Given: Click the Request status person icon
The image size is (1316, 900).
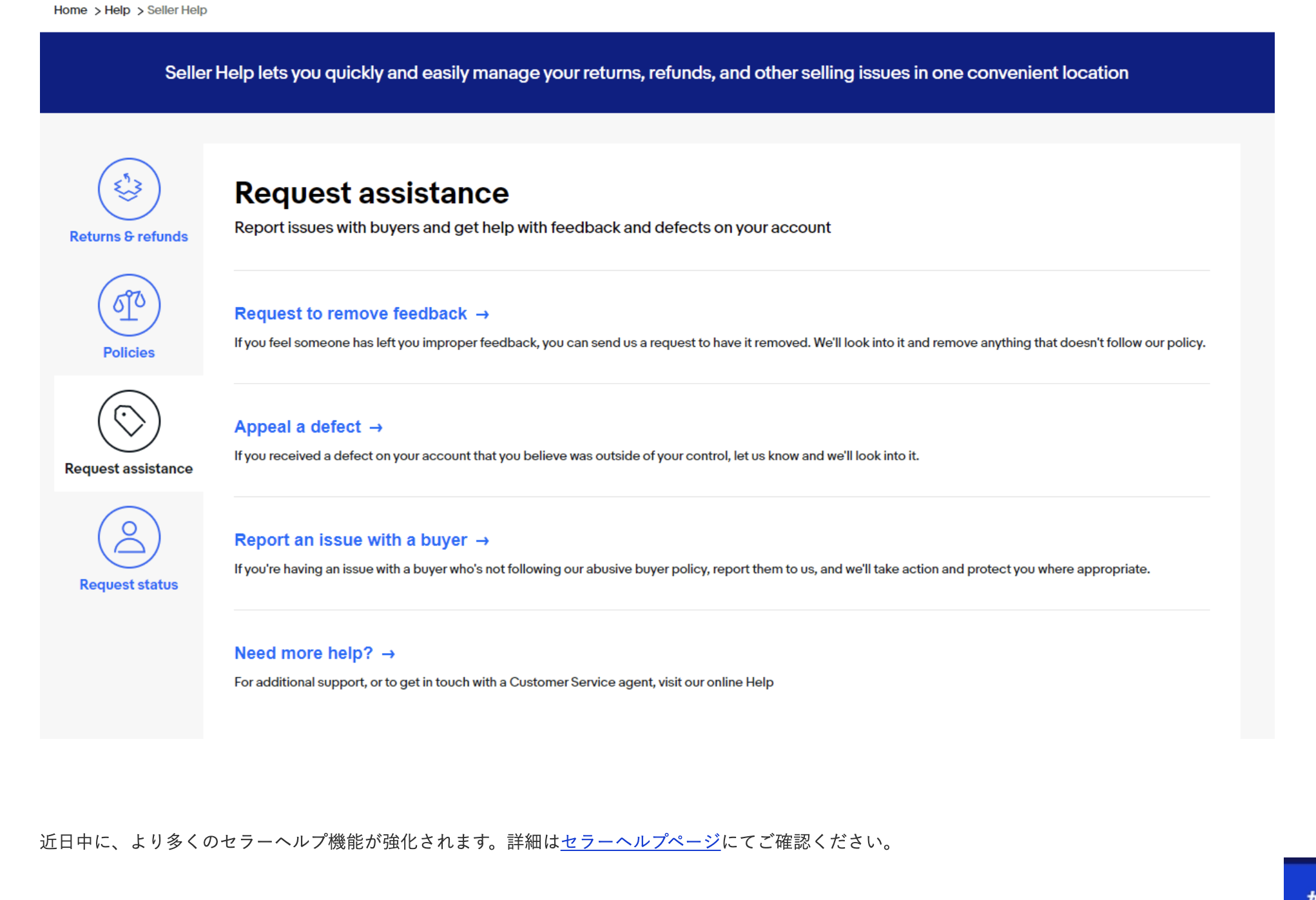Looking at the screenshot, I should (129, 537).
